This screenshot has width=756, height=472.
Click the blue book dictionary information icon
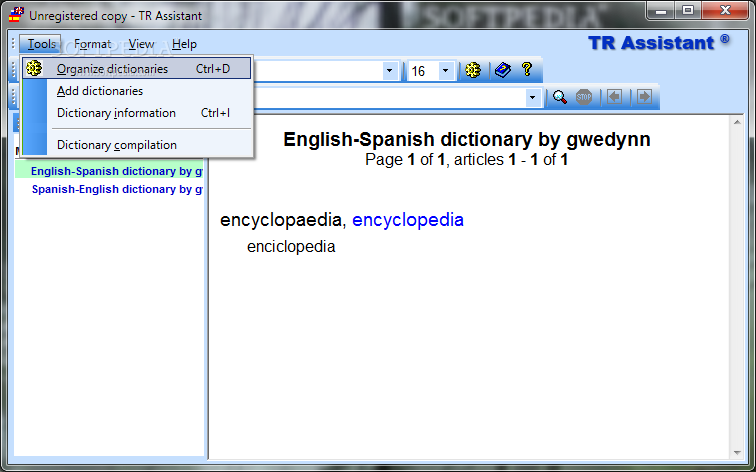[x=502, y=70]
